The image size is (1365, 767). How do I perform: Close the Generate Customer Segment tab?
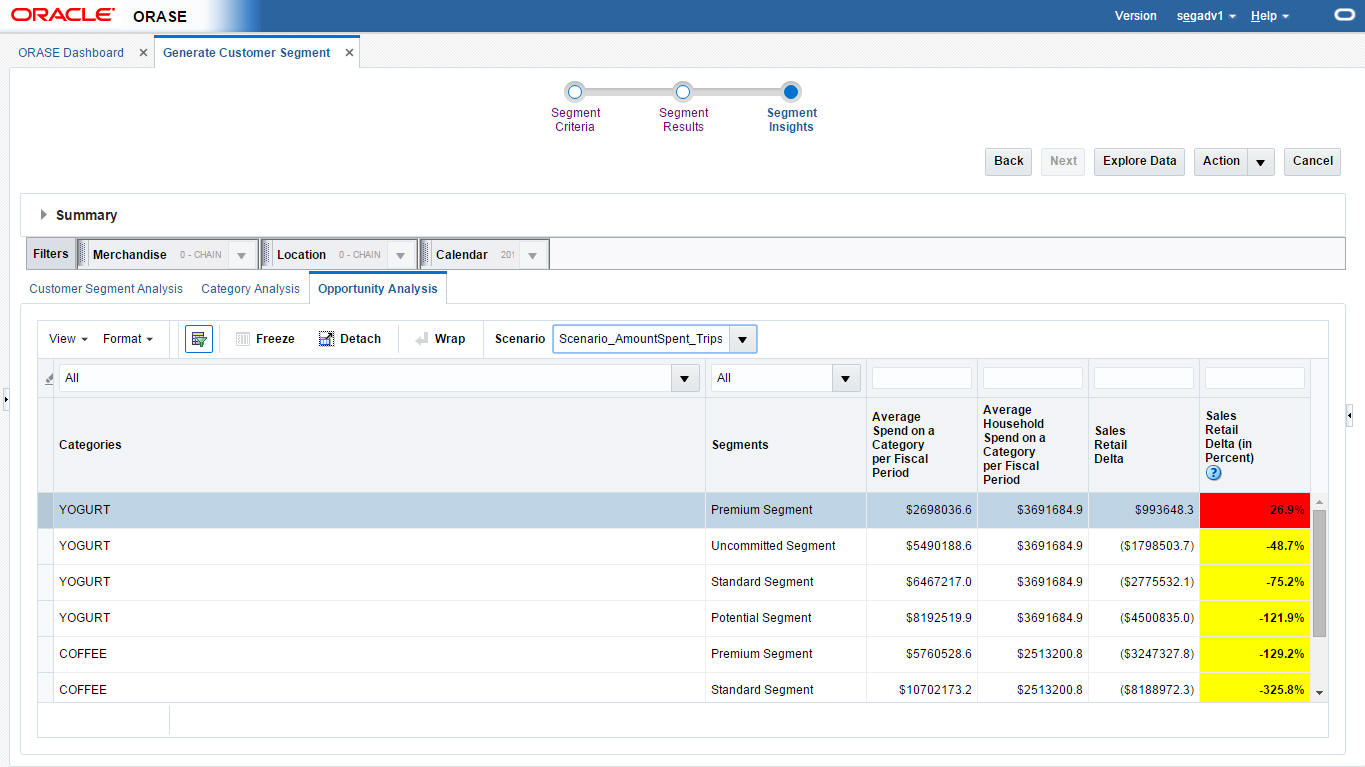click(x=349, y=53)
